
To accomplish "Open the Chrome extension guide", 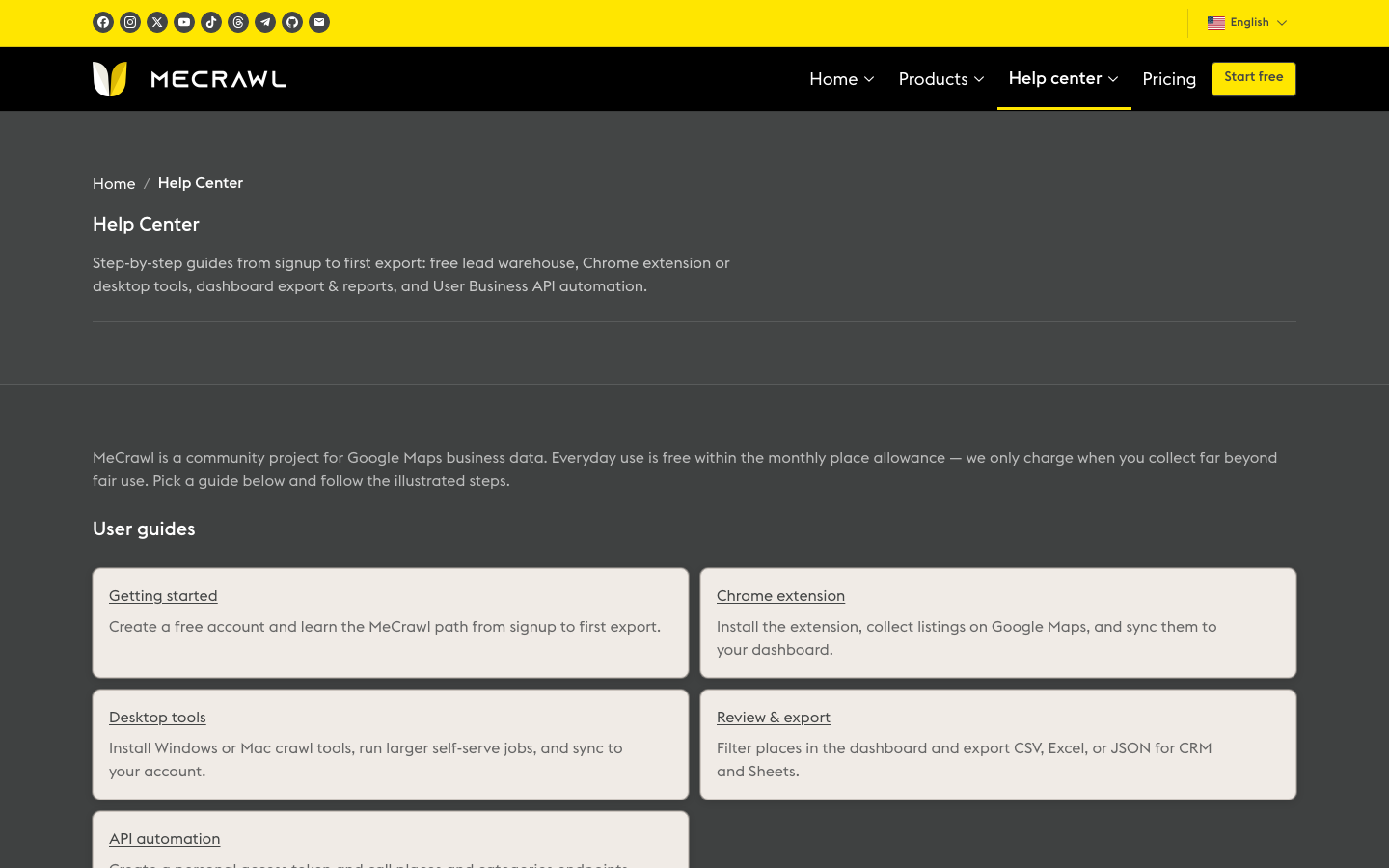I will (x=780, y=596).
